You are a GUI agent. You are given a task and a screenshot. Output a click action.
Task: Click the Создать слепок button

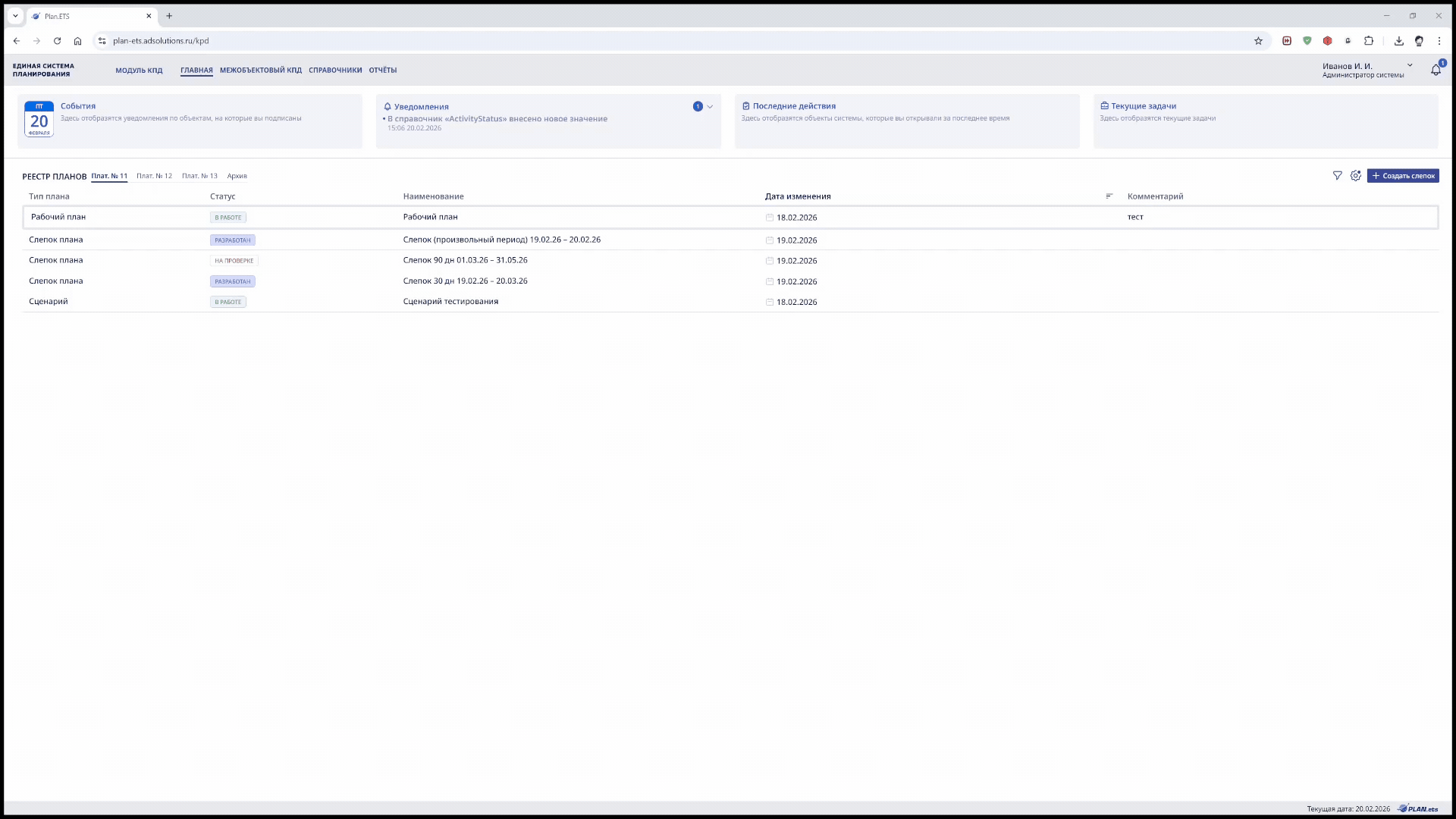point(1403,176)
